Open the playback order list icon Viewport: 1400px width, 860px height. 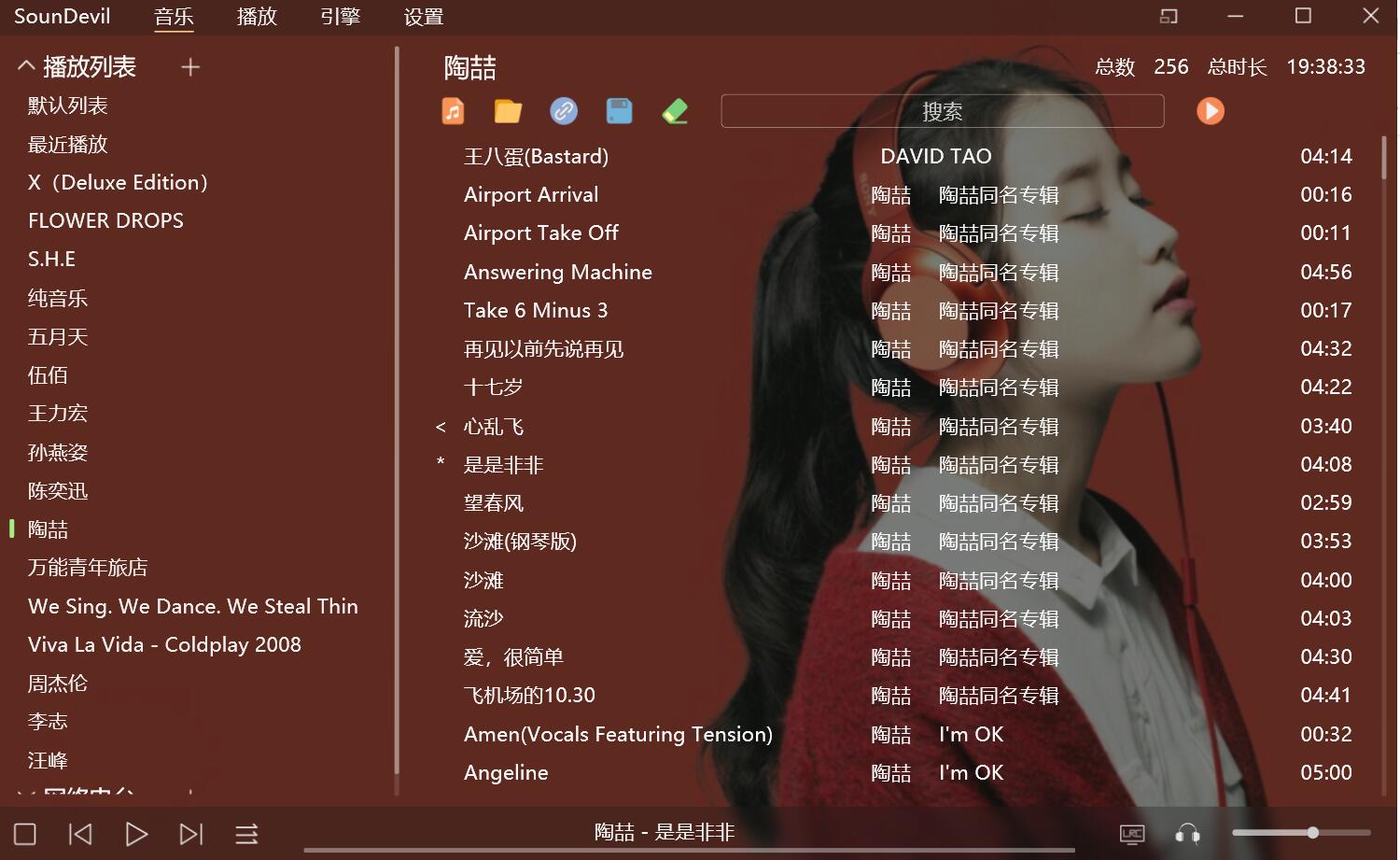(x=246, y=834)
